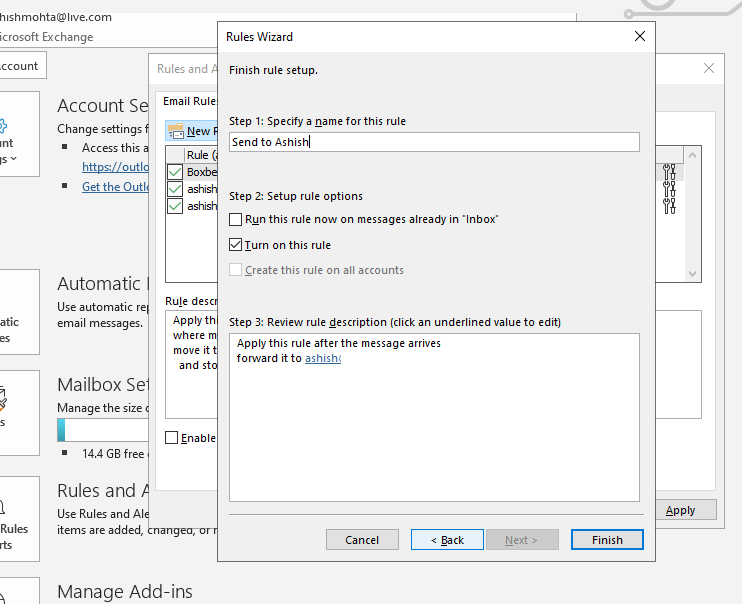742x604 pixels.
Task: Enable Run this rule now on Inbox messages
Action: 235,219
